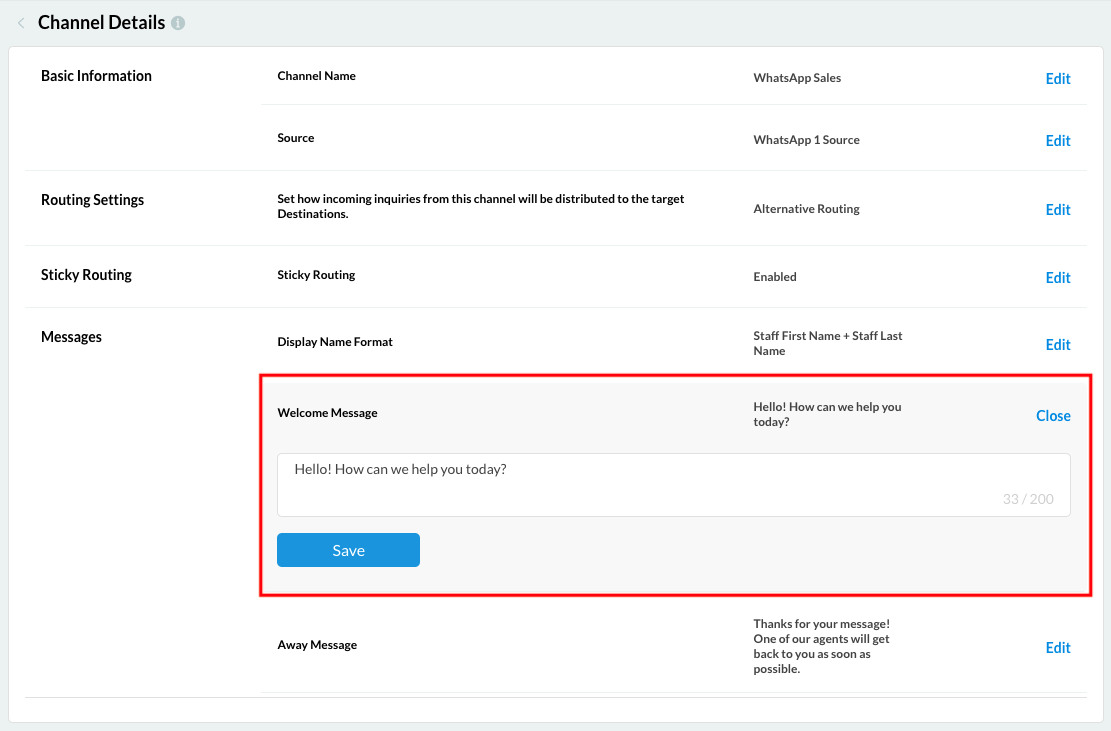Save the Welcome Message
The image size is (1111, 731).
pos(348,550)
